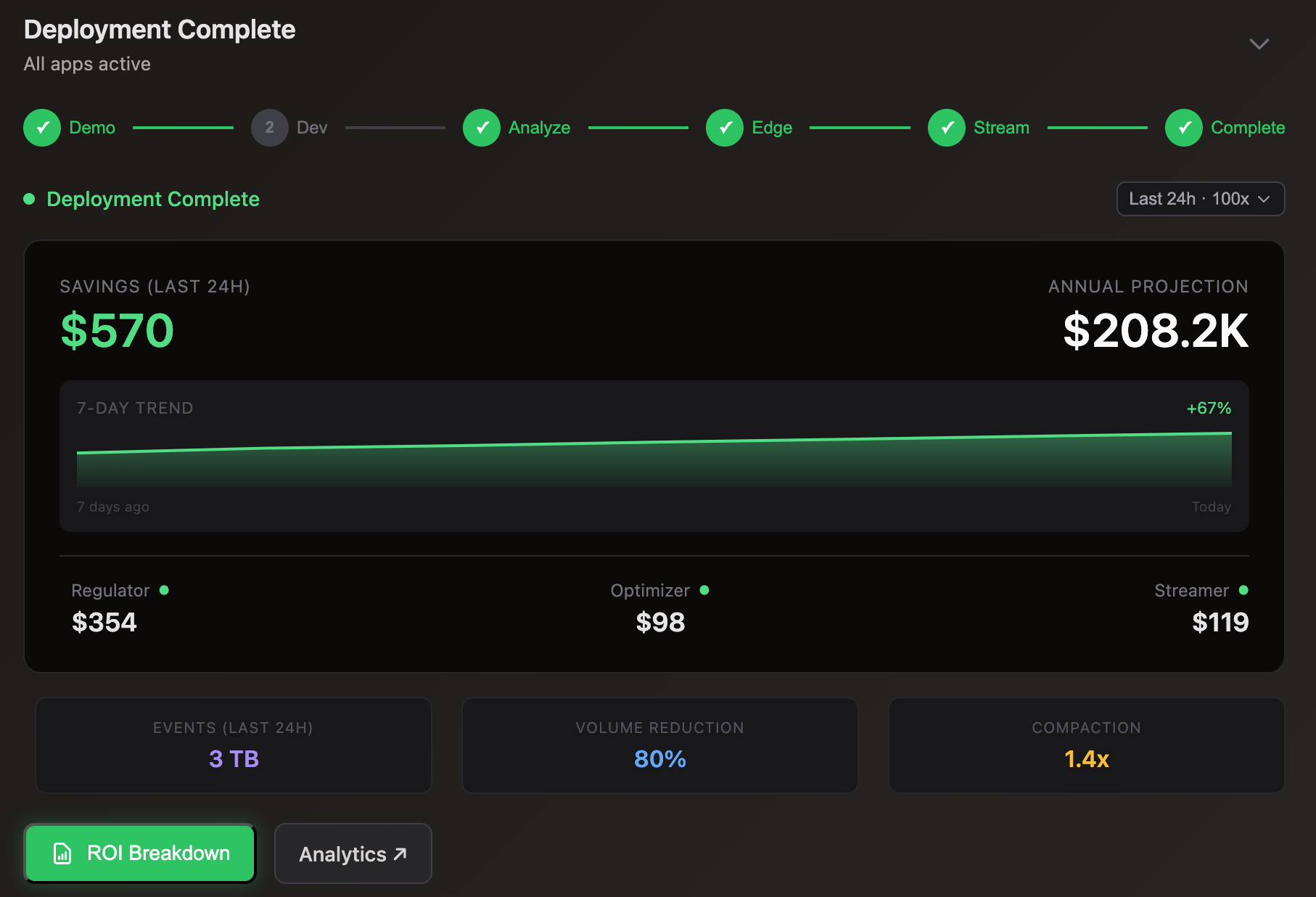1316x897 pixels.
Task: Click the 7-day trend chart line
Action: click(653, 443)
